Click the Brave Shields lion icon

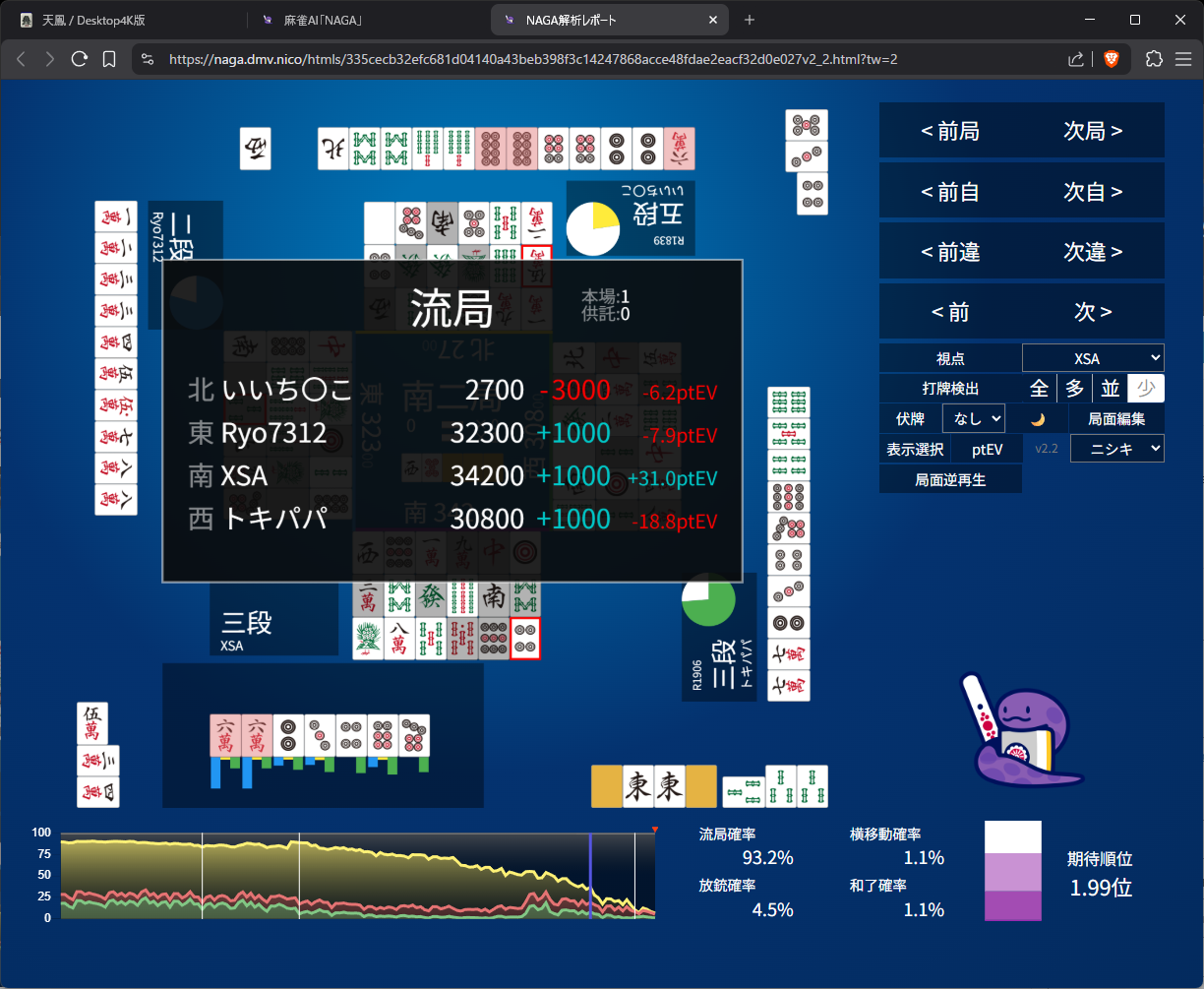pos(1112,59)
